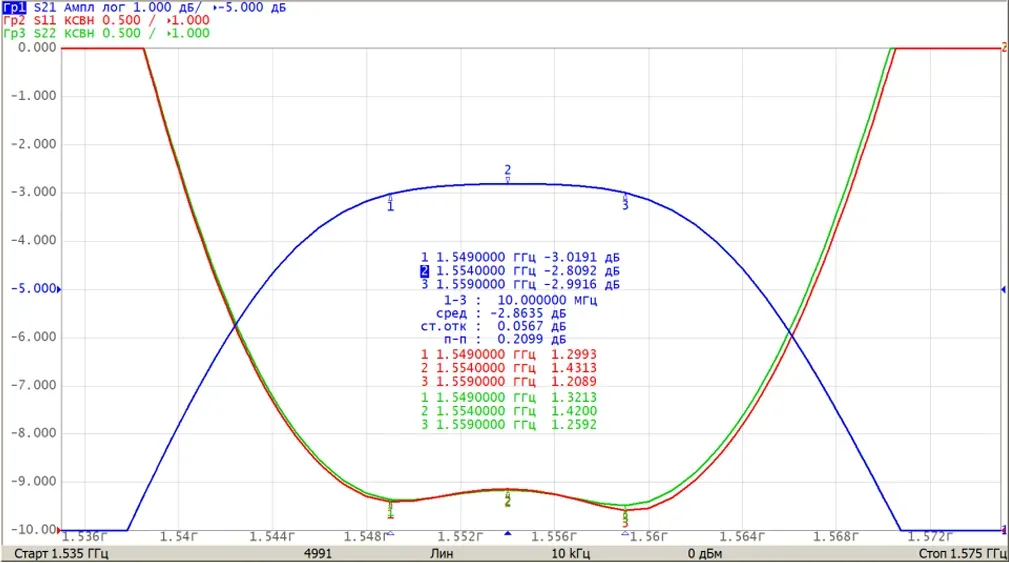The image size is (1009, 563).
Task: Click the blue reference level arrow at -5.000
Action: (x=59, y=290)
